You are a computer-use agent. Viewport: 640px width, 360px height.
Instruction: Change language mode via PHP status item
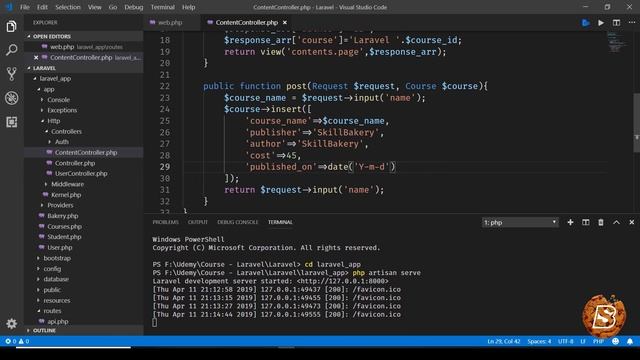598,341
